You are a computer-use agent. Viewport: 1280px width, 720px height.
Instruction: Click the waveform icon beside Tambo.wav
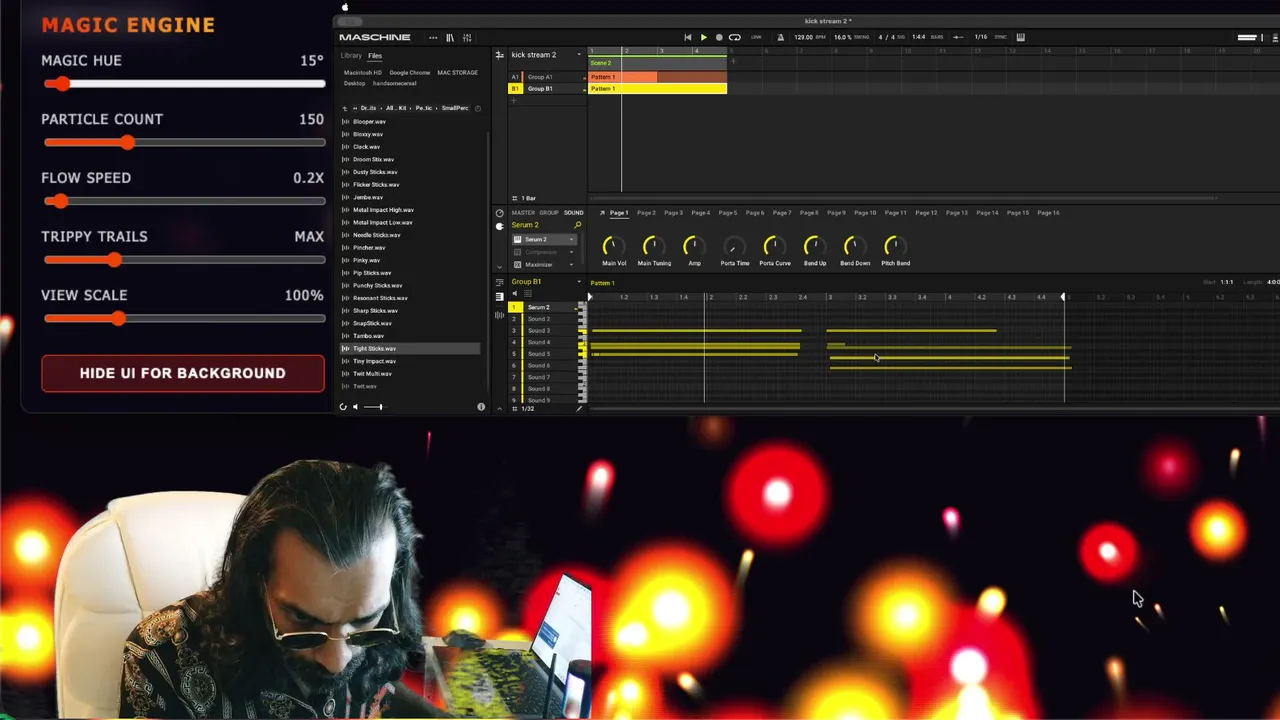pos(345,336)
